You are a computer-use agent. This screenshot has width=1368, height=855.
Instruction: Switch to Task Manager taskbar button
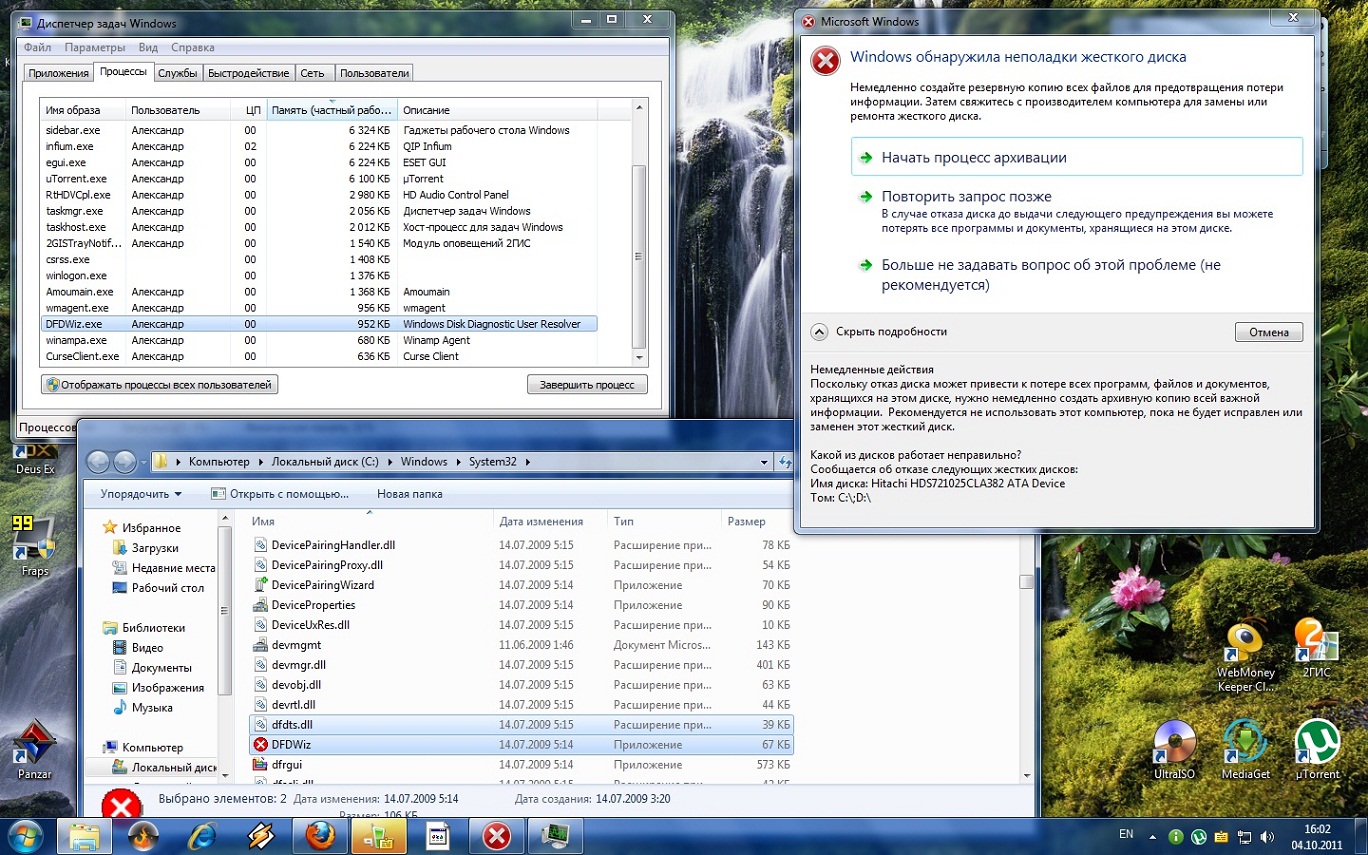556,835
